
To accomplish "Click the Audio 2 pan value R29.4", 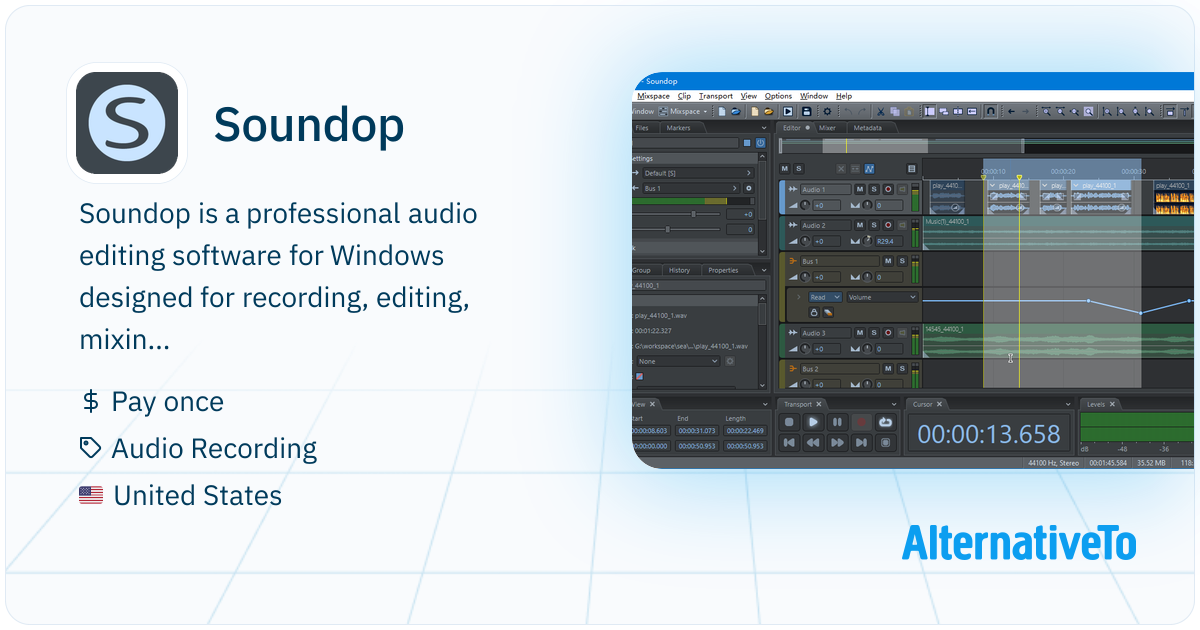I will [x=889, y=241].
